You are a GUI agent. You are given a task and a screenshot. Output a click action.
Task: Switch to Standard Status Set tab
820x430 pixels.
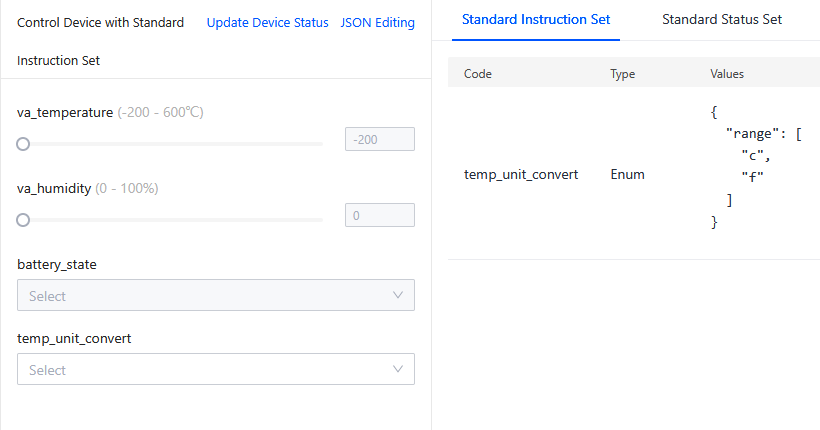pos(722,19)
